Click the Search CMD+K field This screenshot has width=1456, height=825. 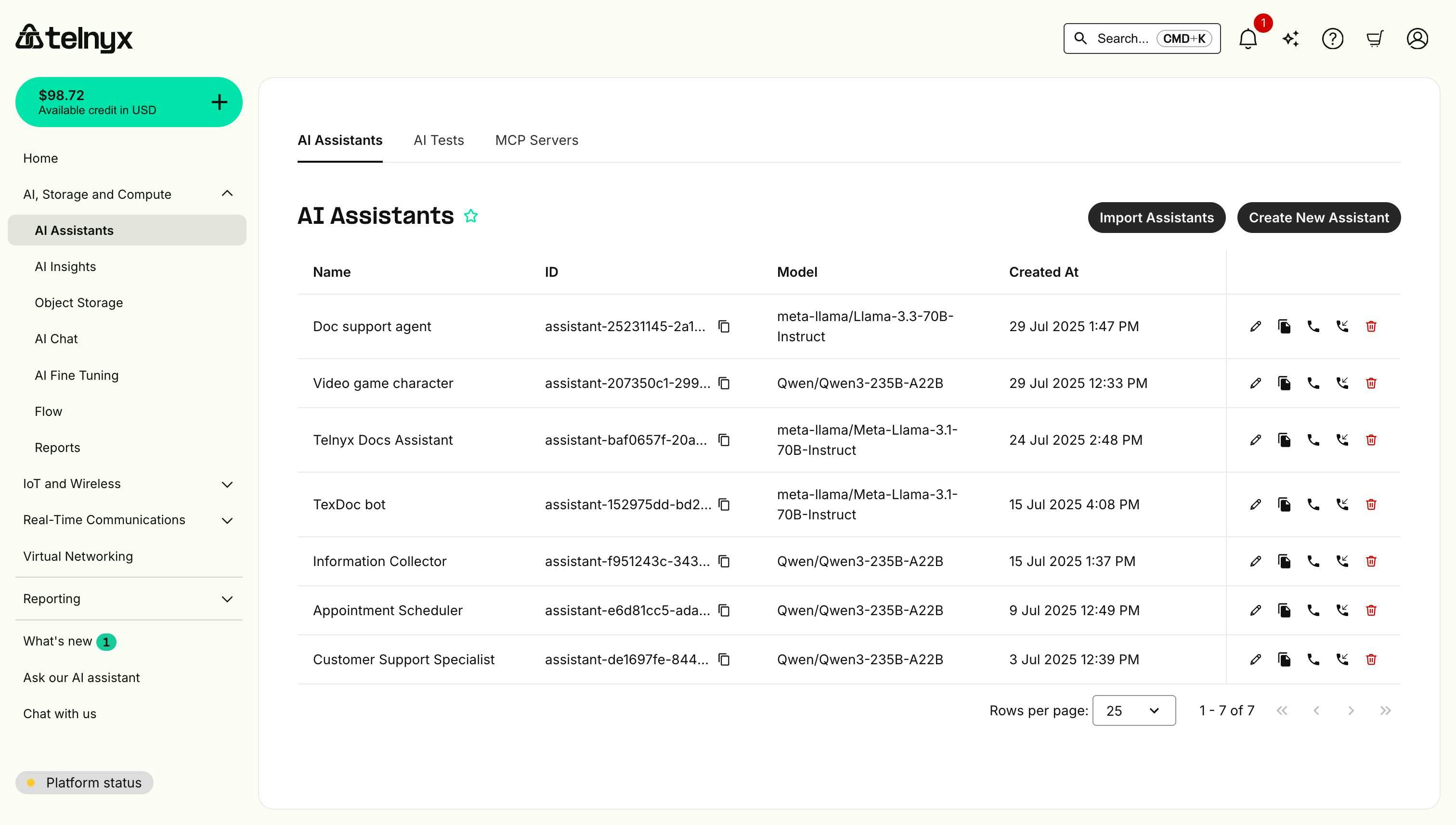(x=1141, y=38)
